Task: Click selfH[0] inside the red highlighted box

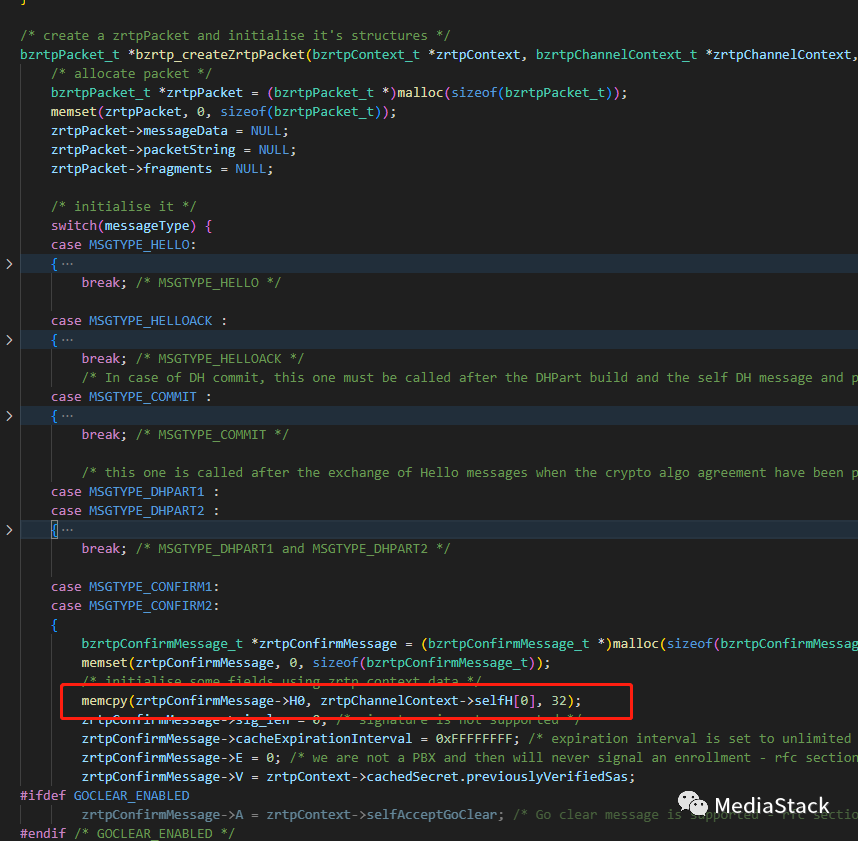Action: point(510,701)
